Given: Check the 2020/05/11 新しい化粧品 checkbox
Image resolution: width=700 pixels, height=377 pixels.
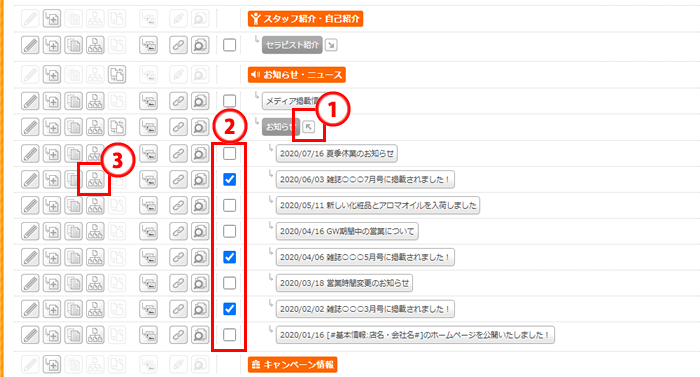Looking at the screenshot, I should [x=229, y=205].
